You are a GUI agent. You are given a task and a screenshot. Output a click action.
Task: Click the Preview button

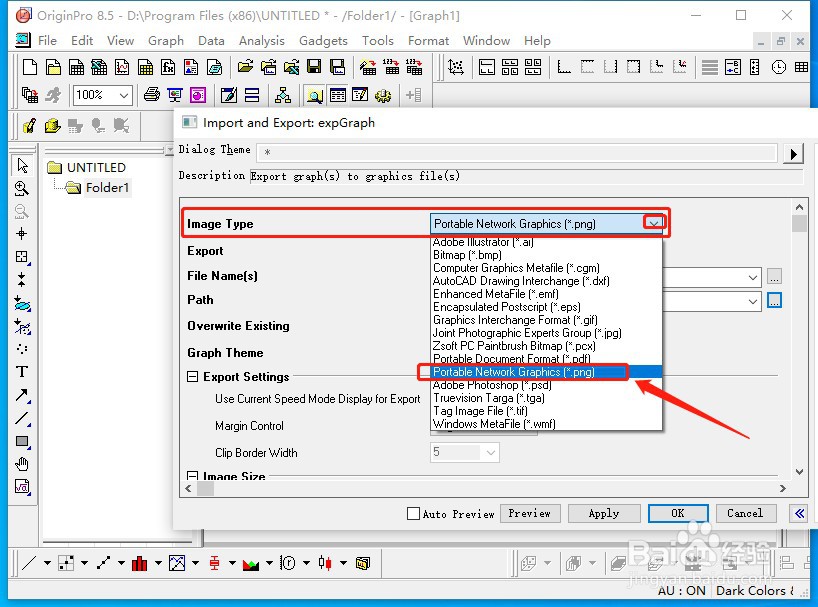pyautogui.click(x=530, y=513)
